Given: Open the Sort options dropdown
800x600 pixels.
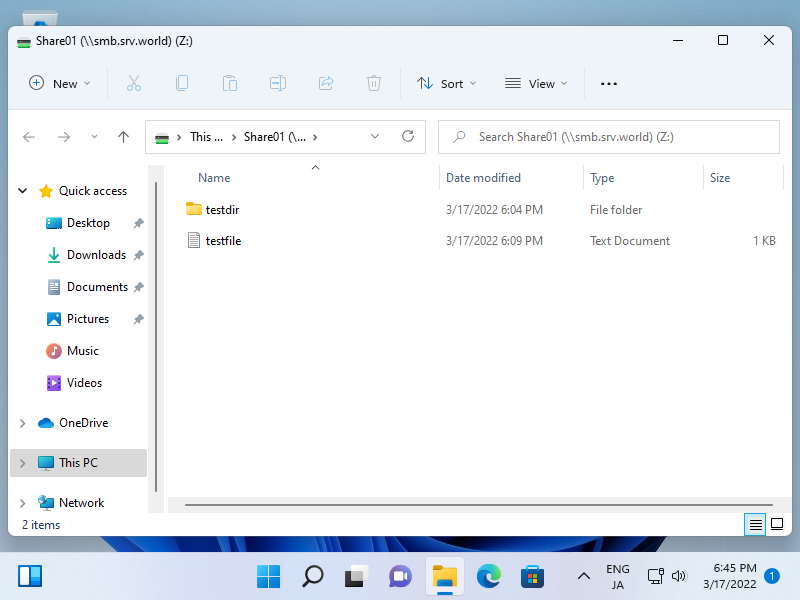Looking at the screenshot, I should point(447,84).
